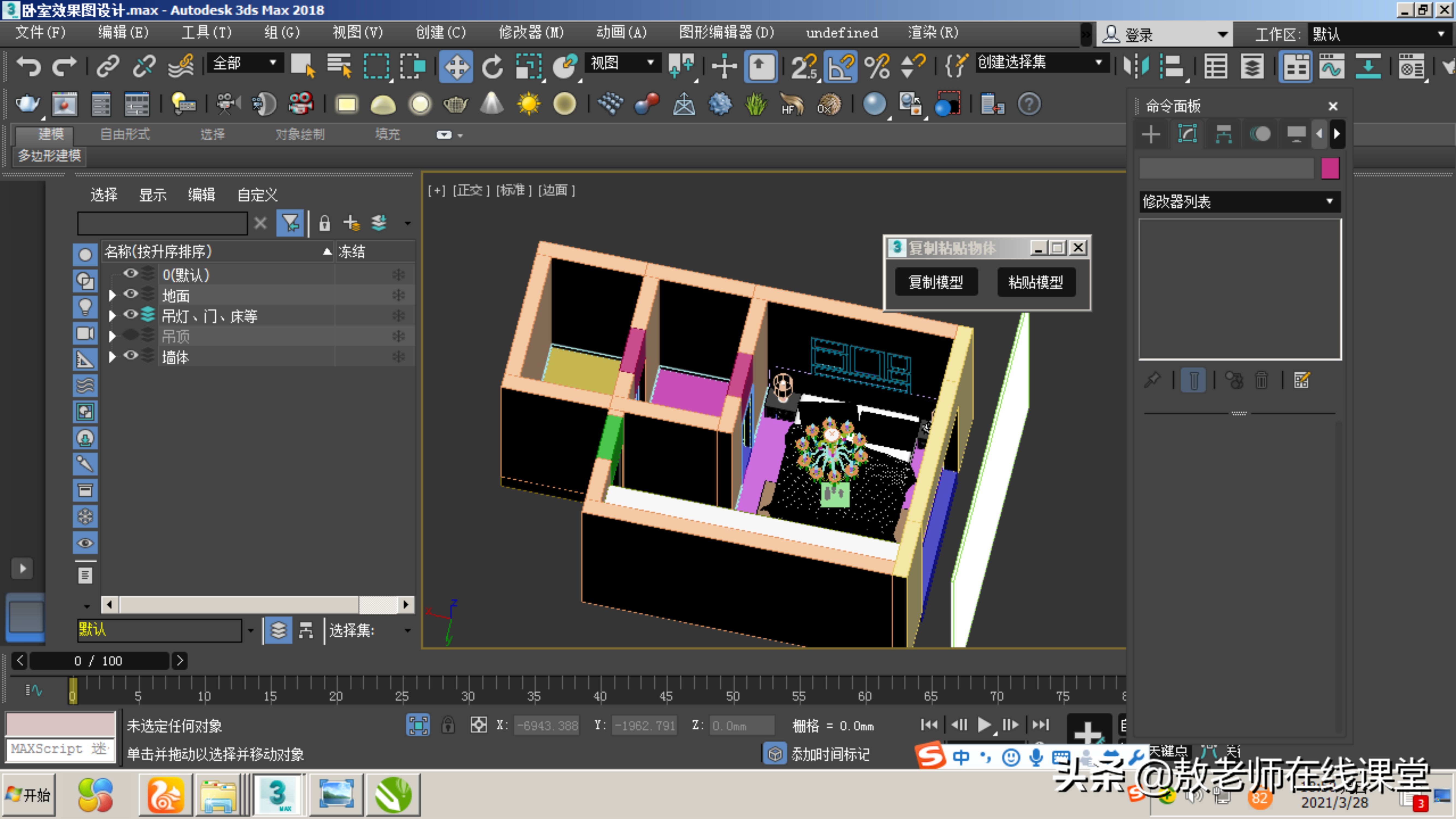Show the hidden 吊顶 layer eye toggle

[x=131, y=336]
